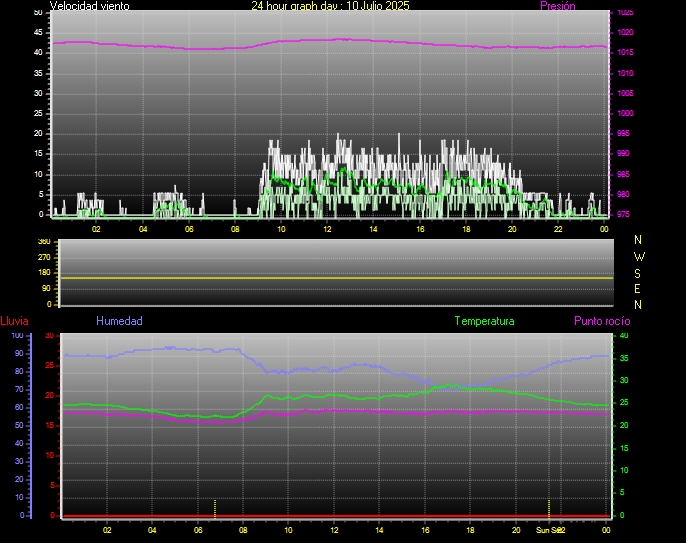
Task: Click 25 on the wind speed axis
Action: [38, 113]
